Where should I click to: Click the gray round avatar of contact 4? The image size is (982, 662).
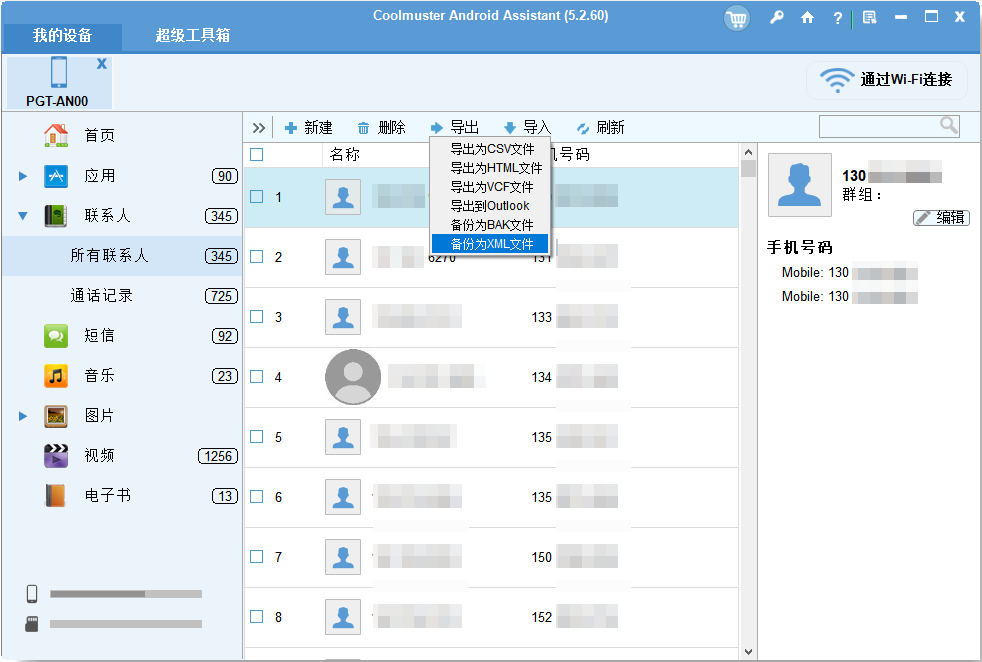pos(353,377)
